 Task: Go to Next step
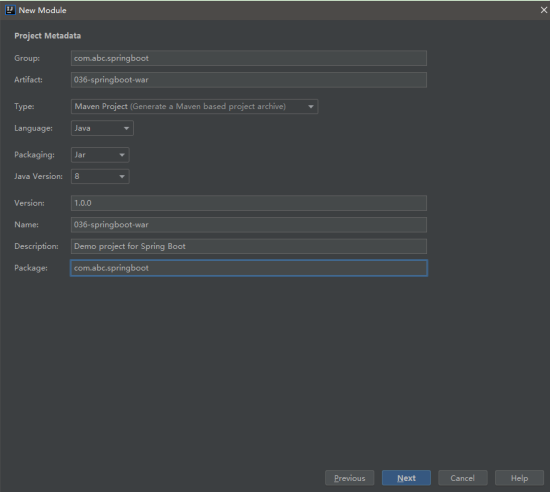[406, 478]
